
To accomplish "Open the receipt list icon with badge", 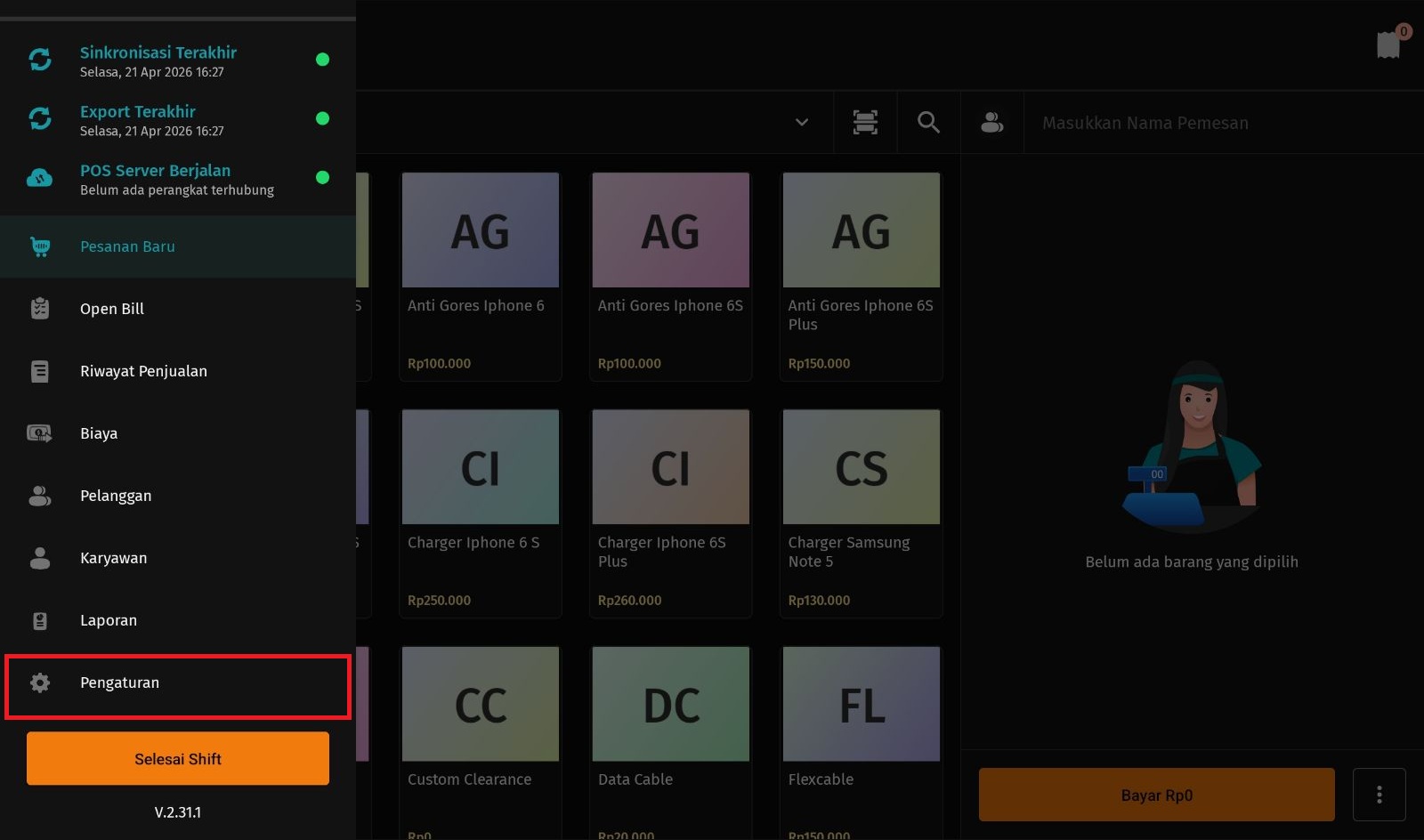I will 1388,44.
